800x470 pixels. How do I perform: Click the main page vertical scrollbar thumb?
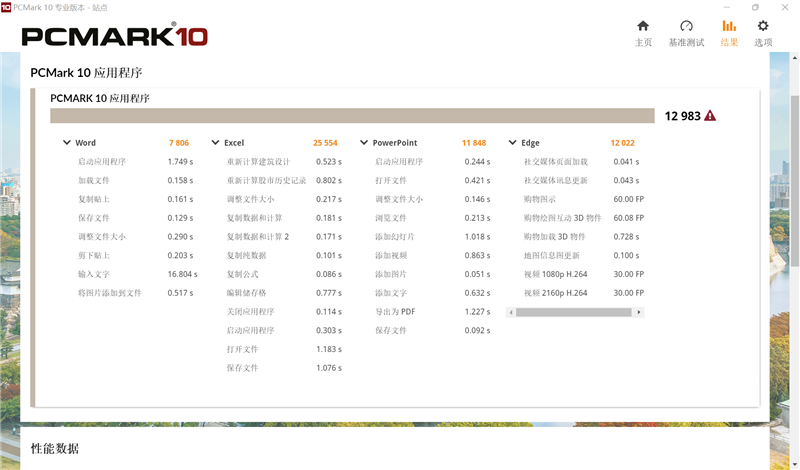[x=795, y=181]
